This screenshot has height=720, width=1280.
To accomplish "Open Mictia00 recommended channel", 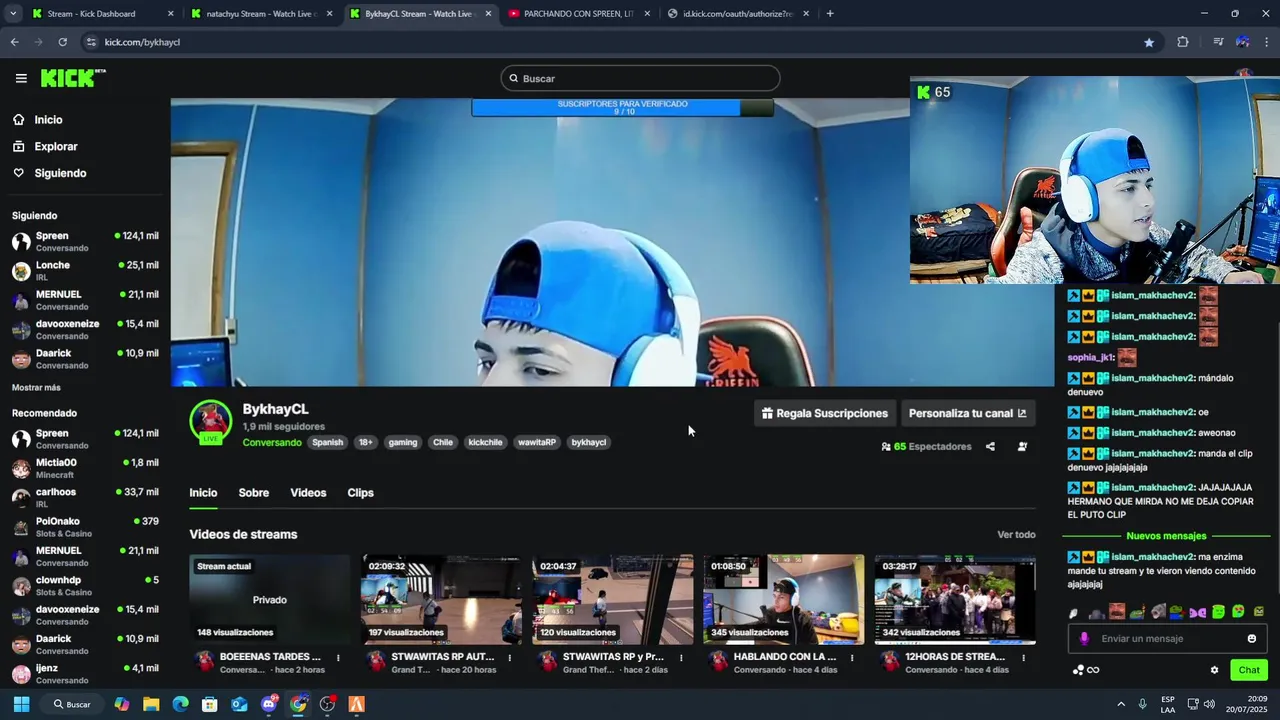I will (85, 468).
